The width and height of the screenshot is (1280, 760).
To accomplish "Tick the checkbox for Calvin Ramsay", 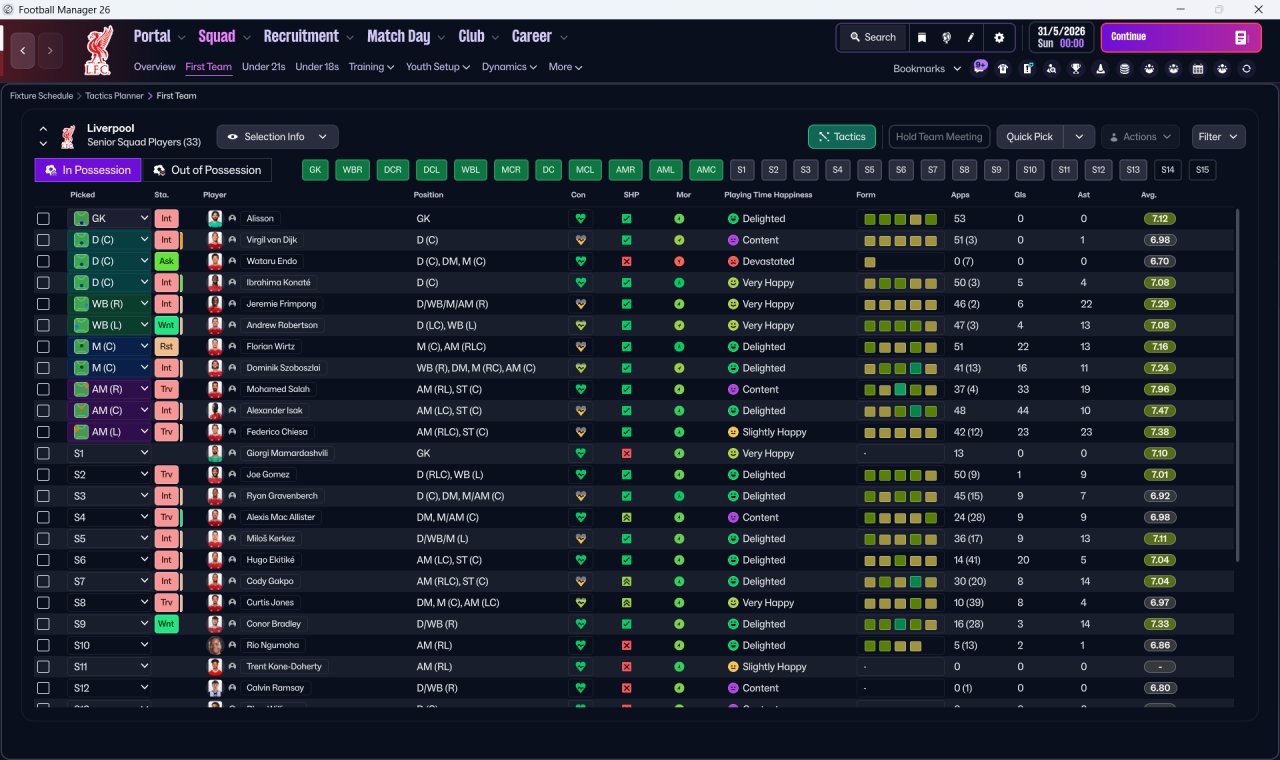I will [x=43, y=688].
